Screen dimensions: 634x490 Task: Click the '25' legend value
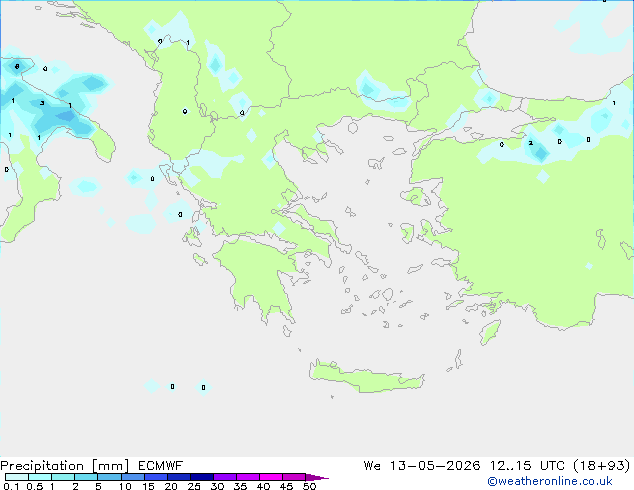click(x=194, y=486)
